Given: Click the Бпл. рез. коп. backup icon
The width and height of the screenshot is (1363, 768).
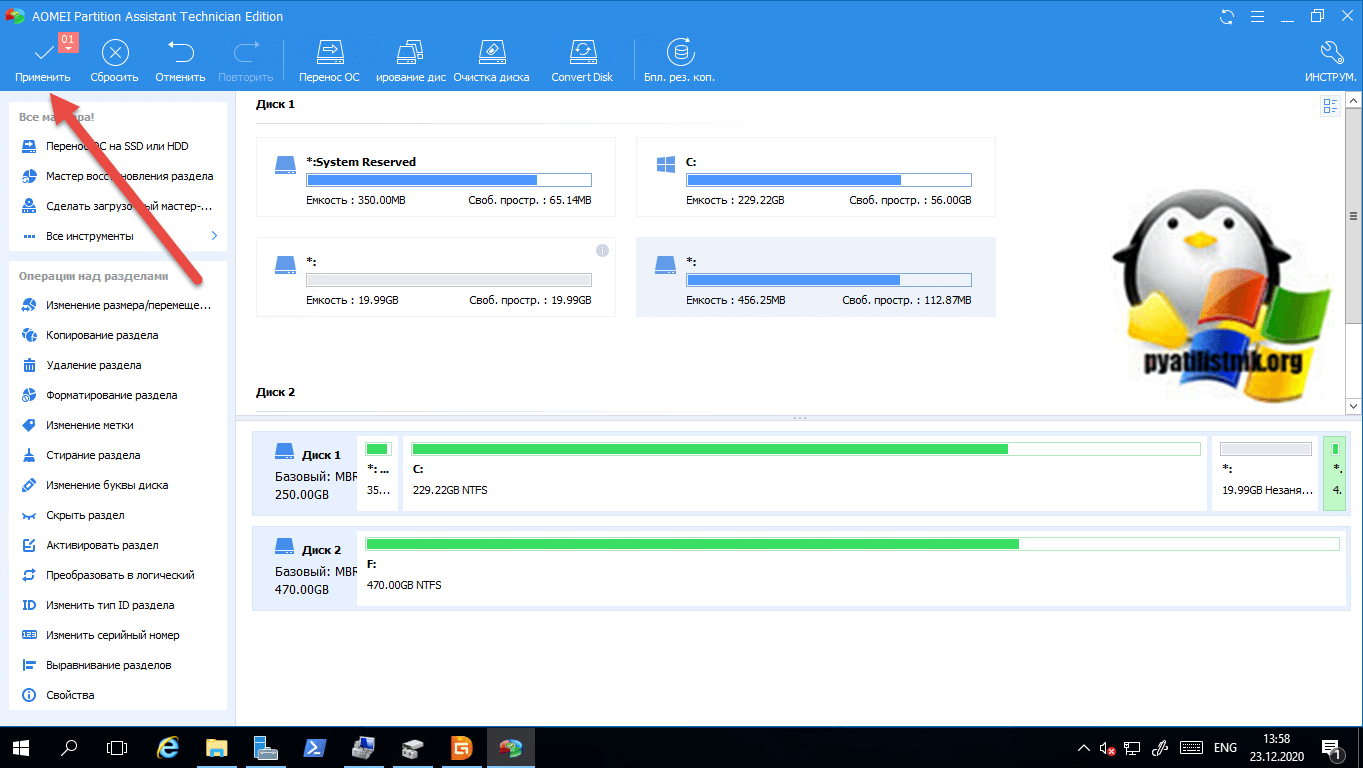Looking at the screenshot, I should click(x=680, y=52).
